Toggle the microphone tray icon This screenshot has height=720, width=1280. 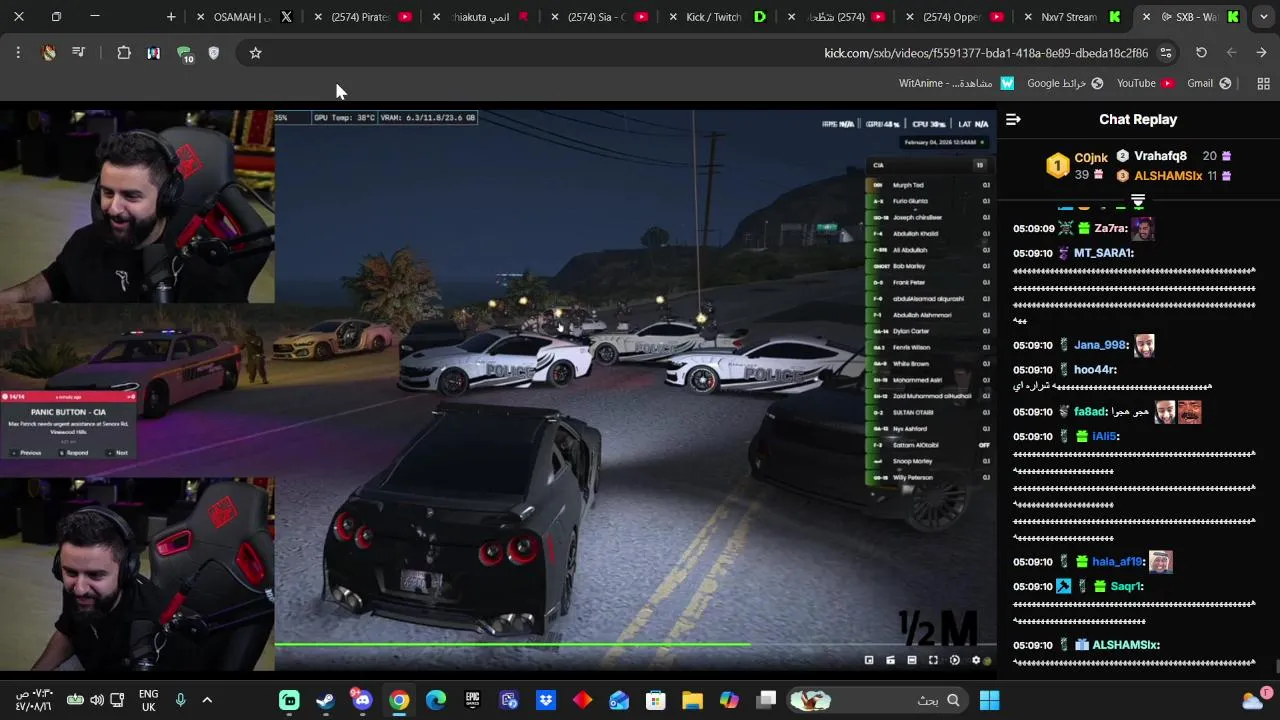pyautogui.click(x=180, y=700)
